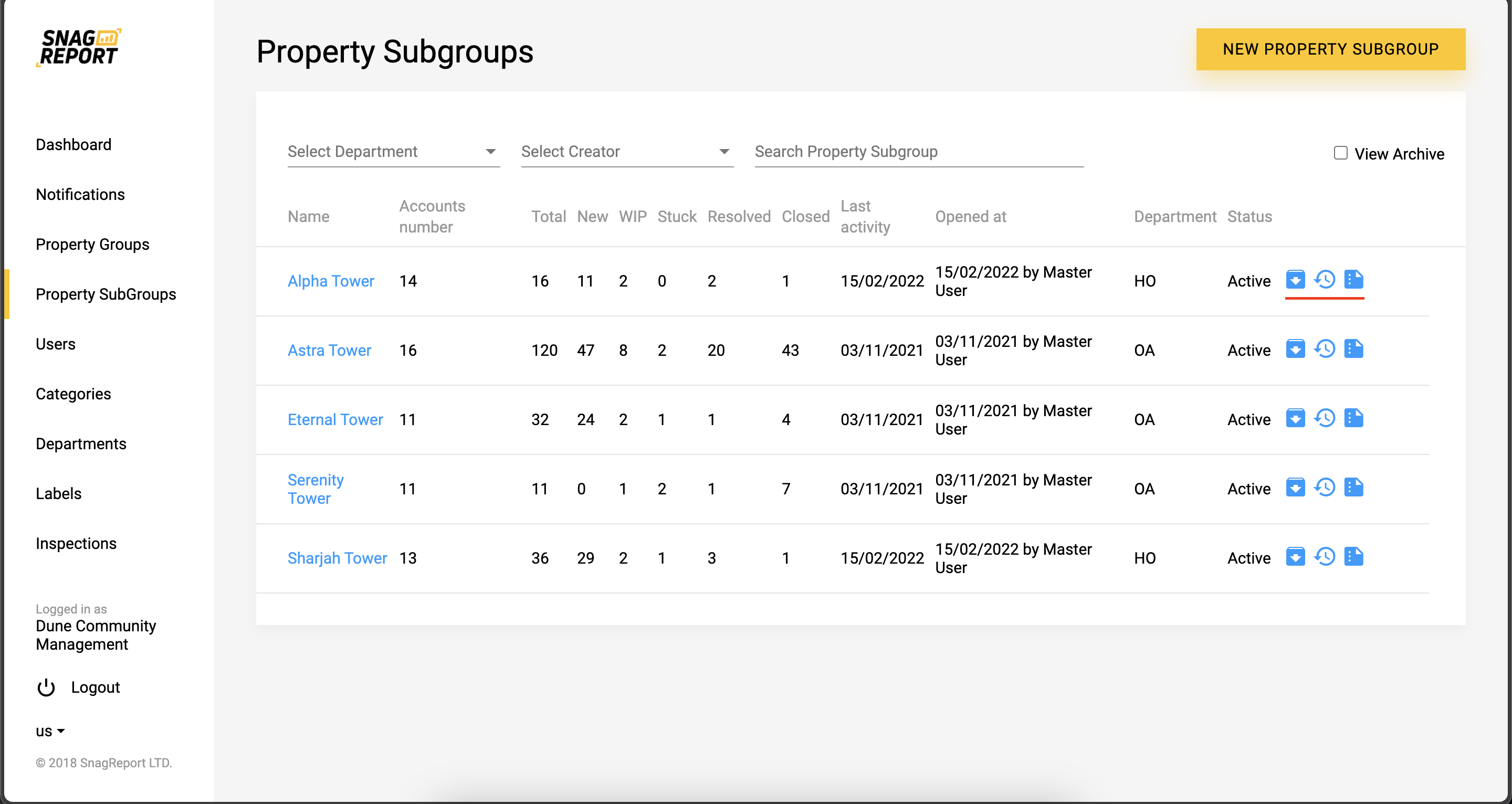
Task: Open Property Groups menu item
Action: tap(92, 244)
